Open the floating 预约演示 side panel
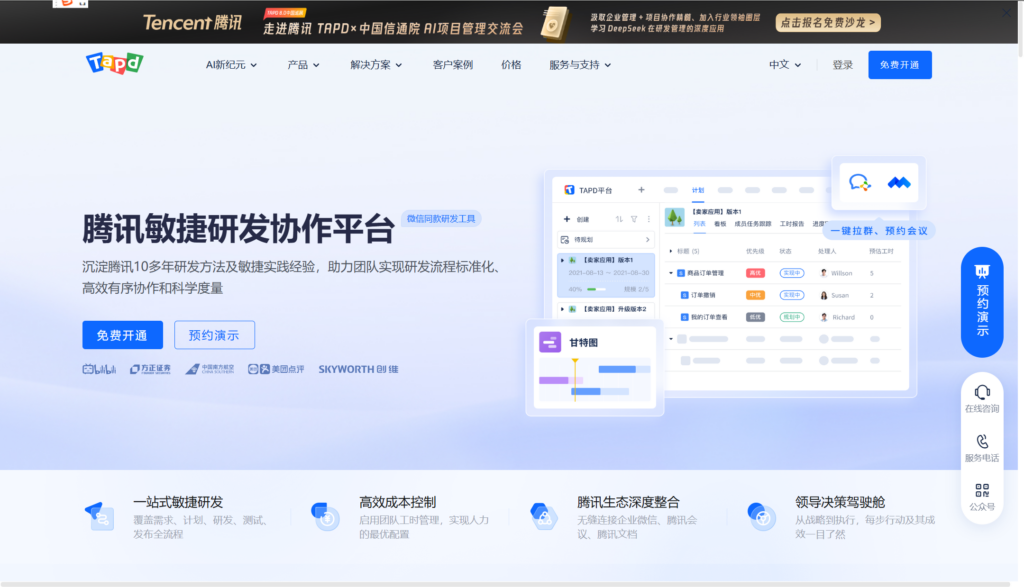This screenshot has height=587, width=1024. point(982,302)
